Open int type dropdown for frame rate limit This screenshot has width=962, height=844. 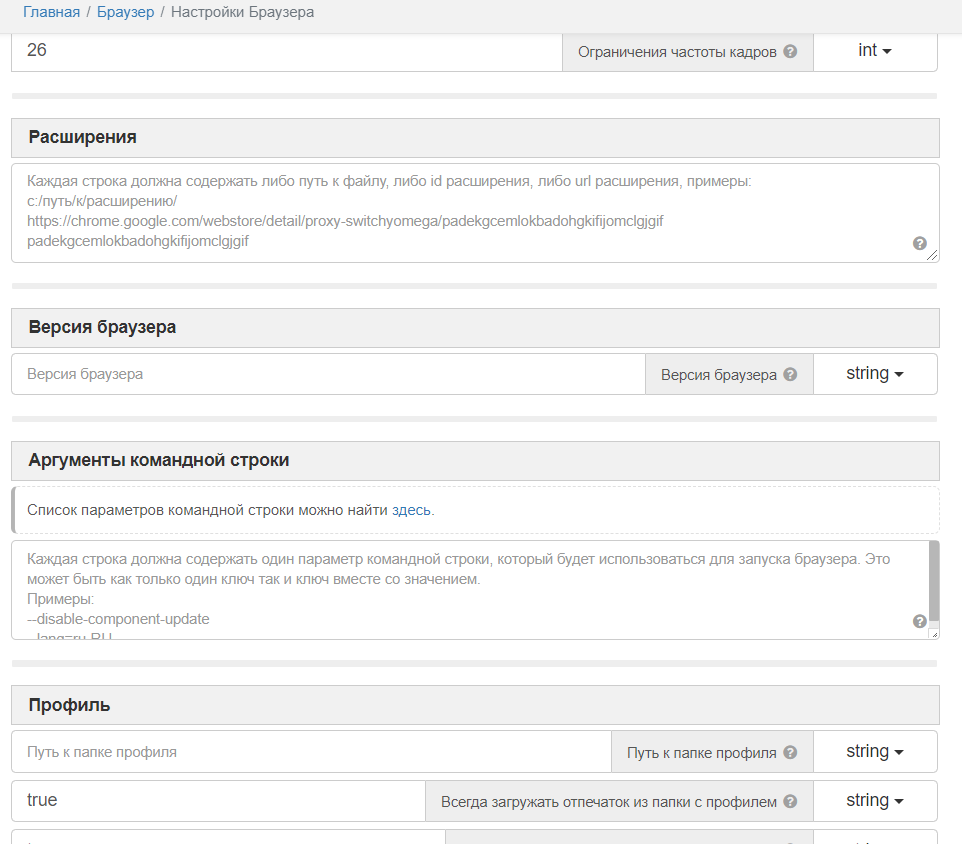[x=875, y=50]
